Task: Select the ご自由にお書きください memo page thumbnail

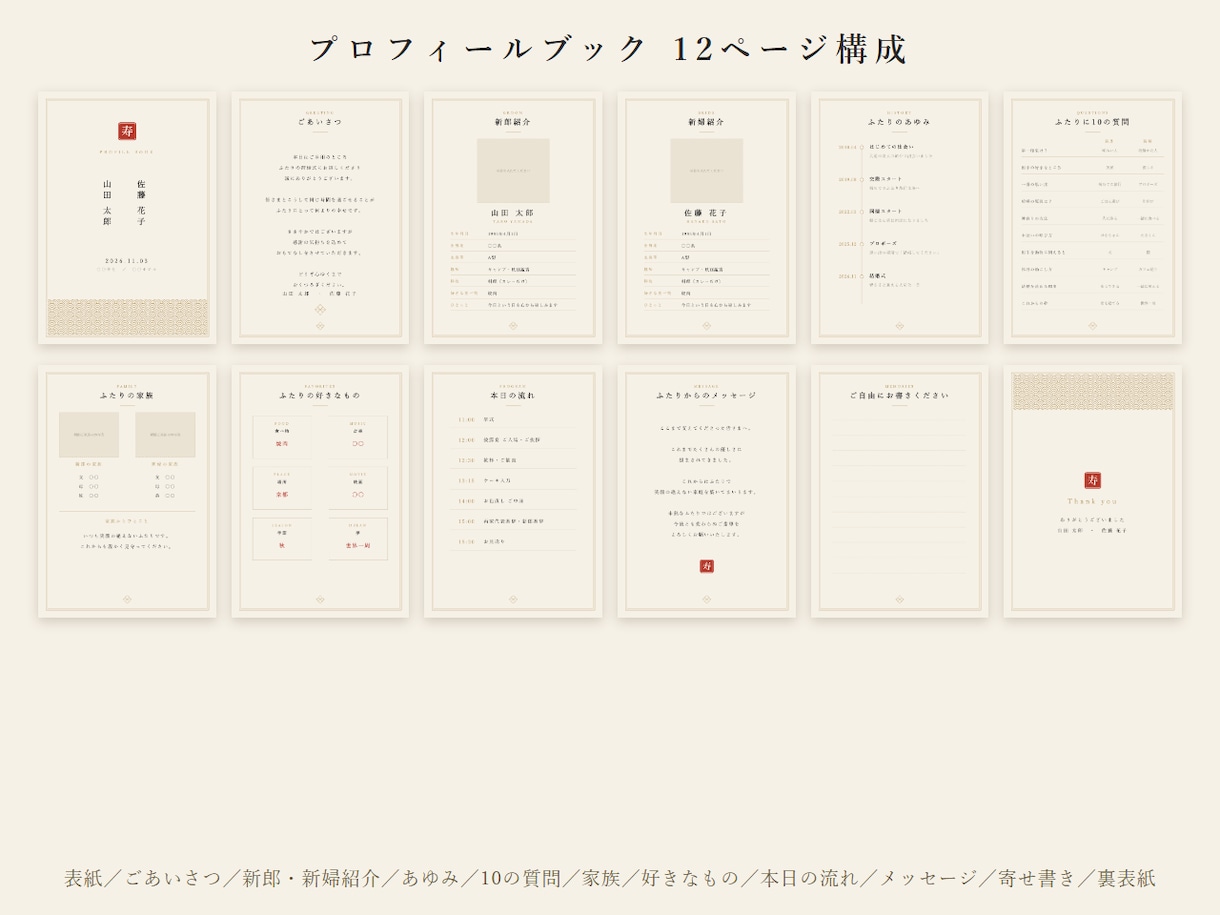Action: point(899,491)
